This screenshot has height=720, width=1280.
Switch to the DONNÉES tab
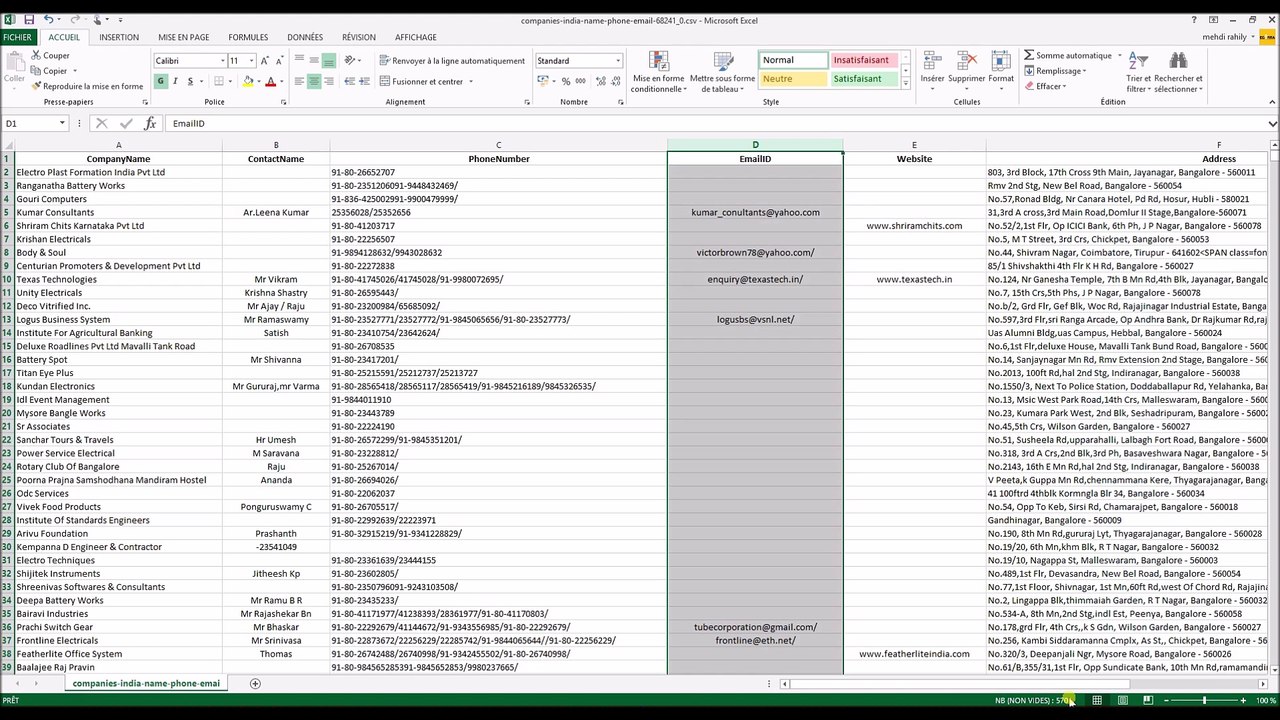coord(305,37)
